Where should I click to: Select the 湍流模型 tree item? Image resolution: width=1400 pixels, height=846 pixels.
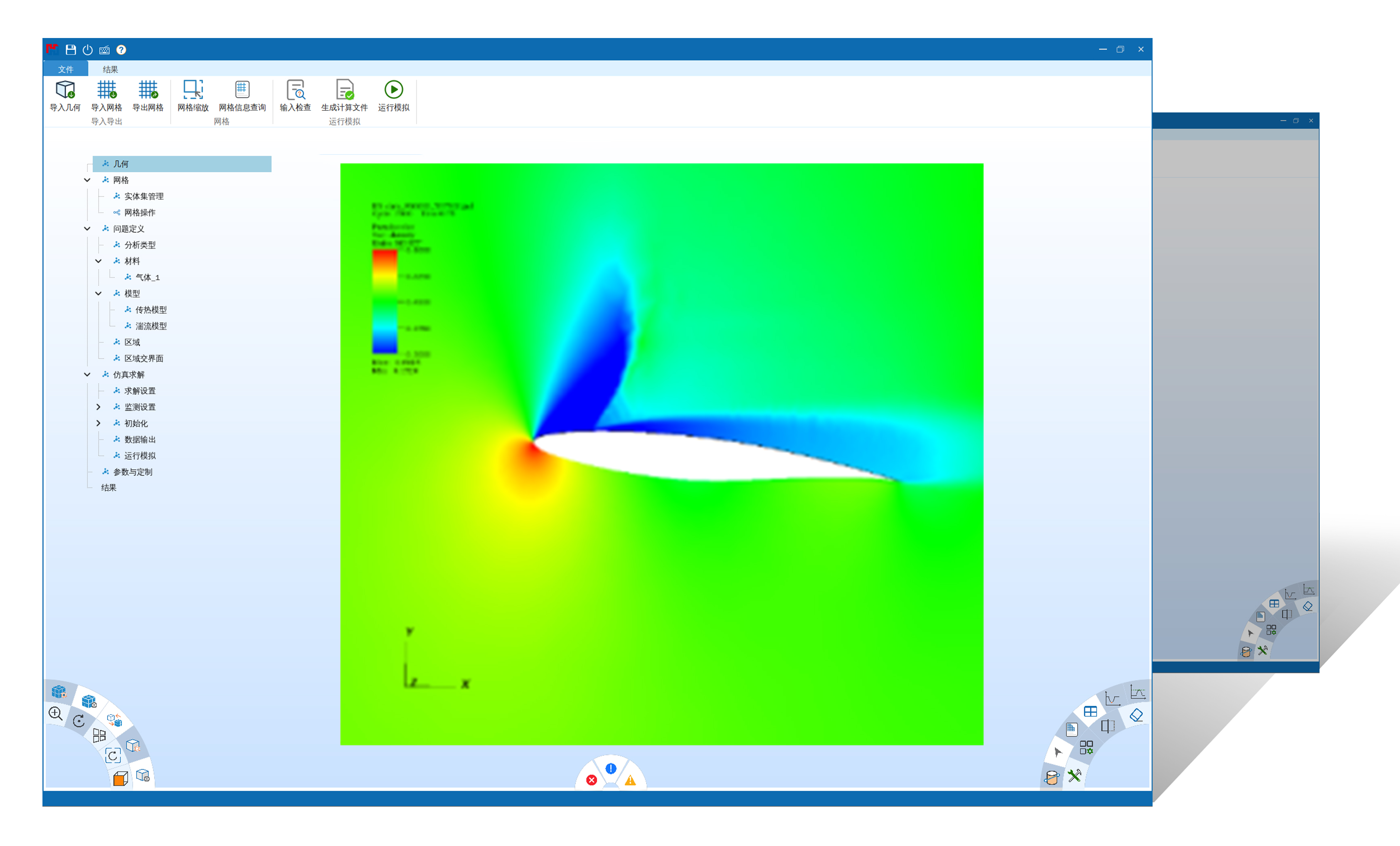[x=150, y=326]
